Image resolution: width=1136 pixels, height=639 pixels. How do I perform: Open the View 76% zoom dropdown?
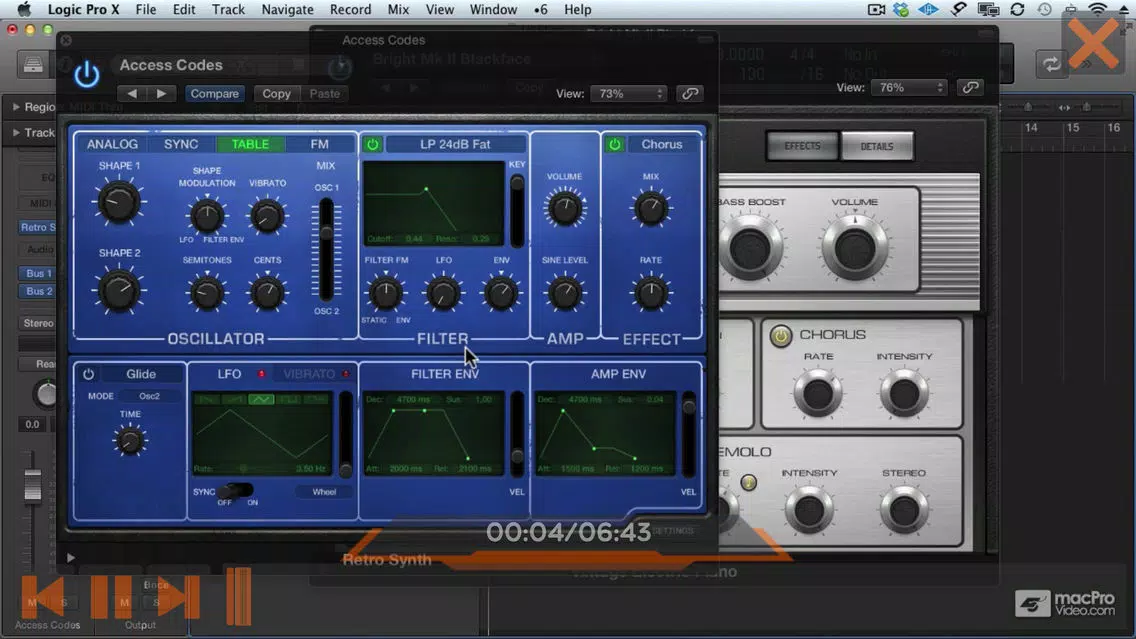click(909, 88)
